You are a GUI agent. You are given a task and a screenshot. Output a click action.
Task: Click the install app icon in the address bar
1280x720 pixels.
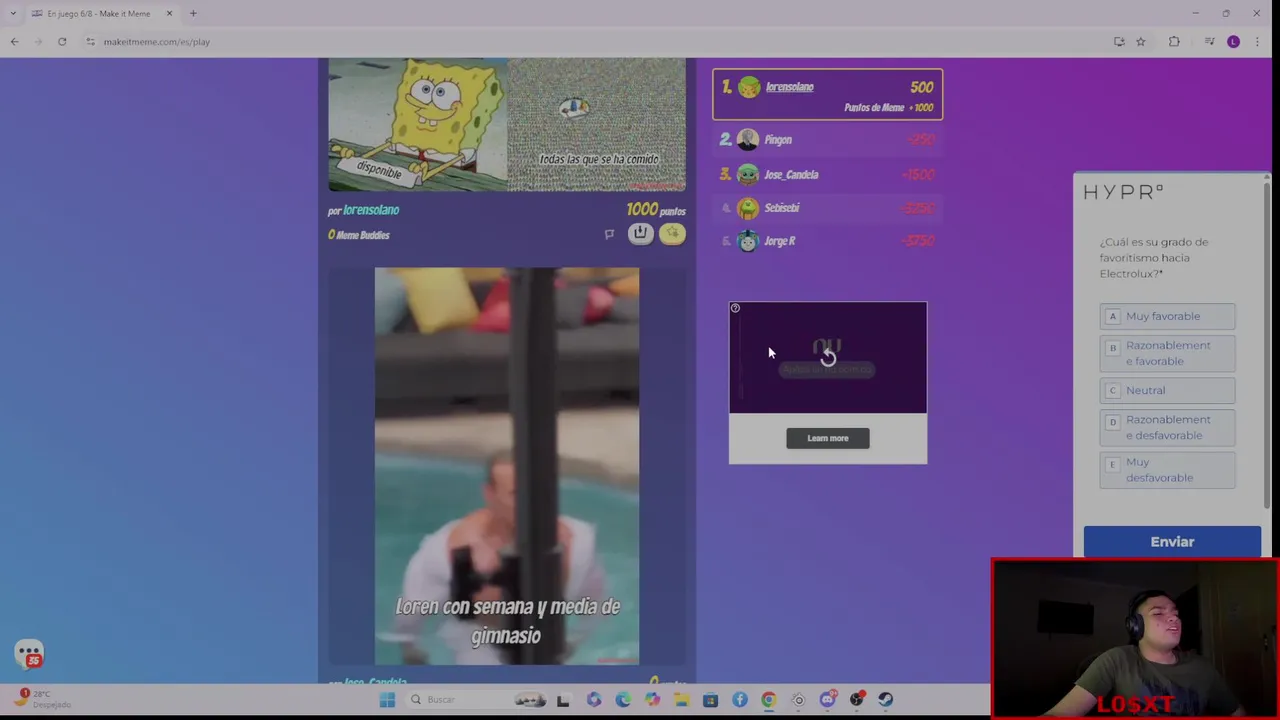pyautogui.click(x=1119, y=41)
